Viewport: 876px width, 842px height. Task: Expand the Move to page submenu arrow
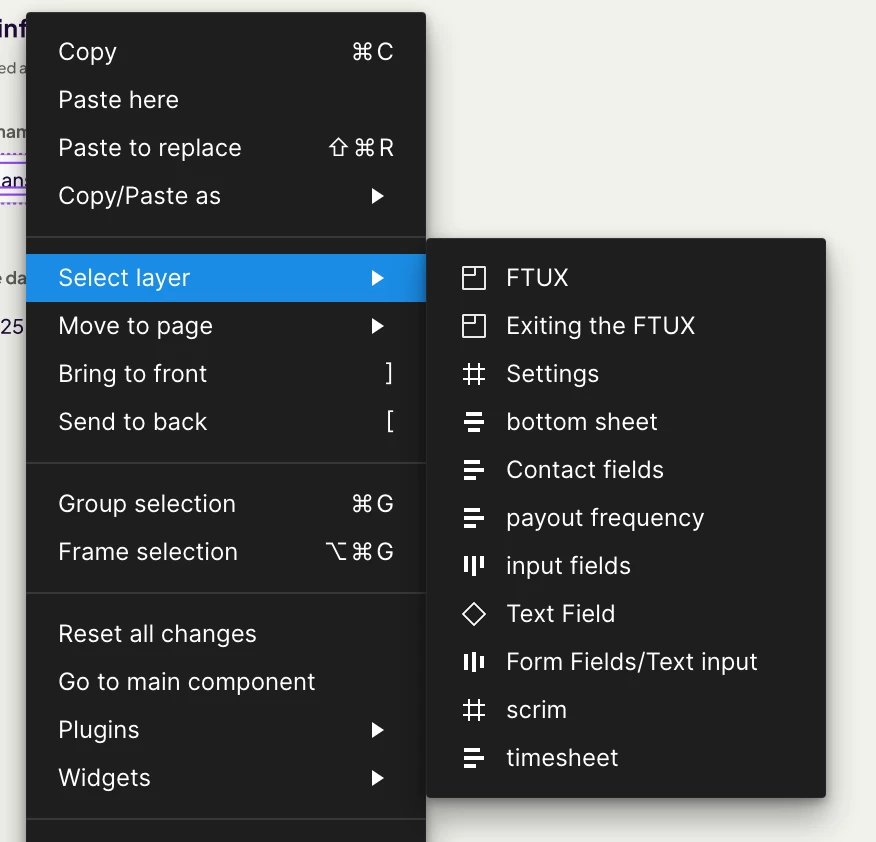(x=378, y=326)
